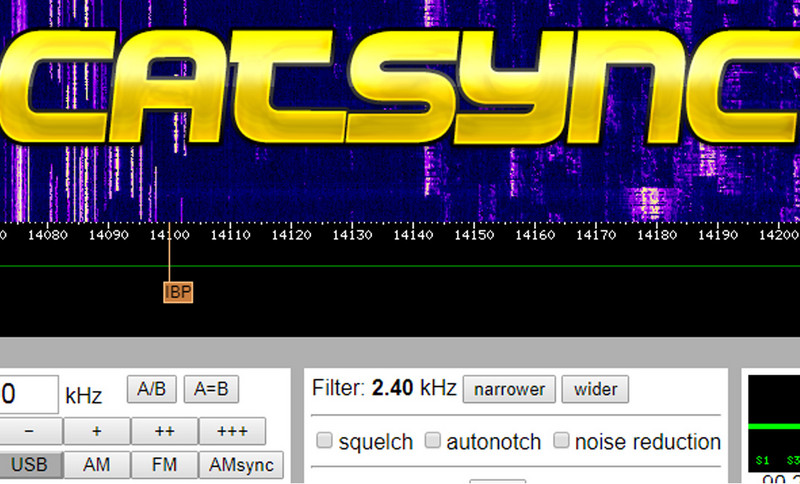Screen dimensions: 800x484
Task: Tune down with the single minus button
Action: pyautogui.click(x=30, y=431)
